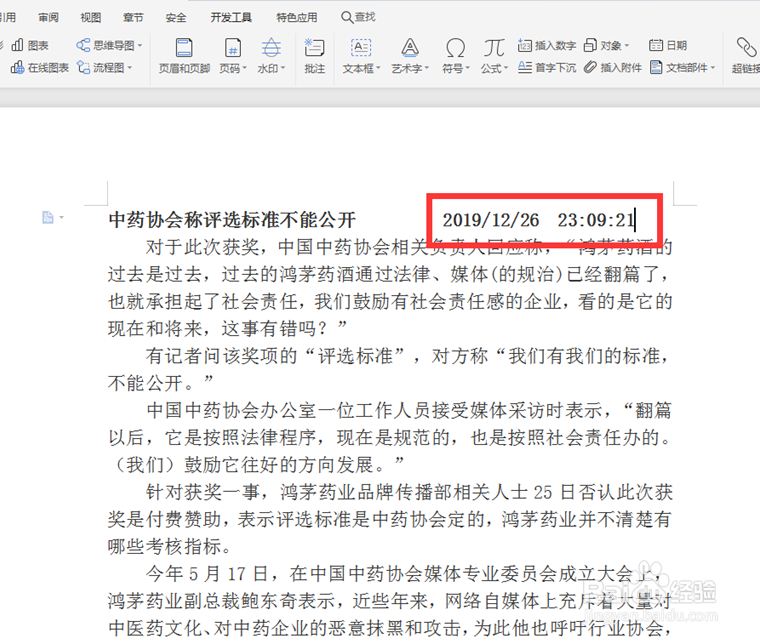Switch to the 安全 security tab
Image resolution: width=760 pixels, height=642 pixels.
175,18
